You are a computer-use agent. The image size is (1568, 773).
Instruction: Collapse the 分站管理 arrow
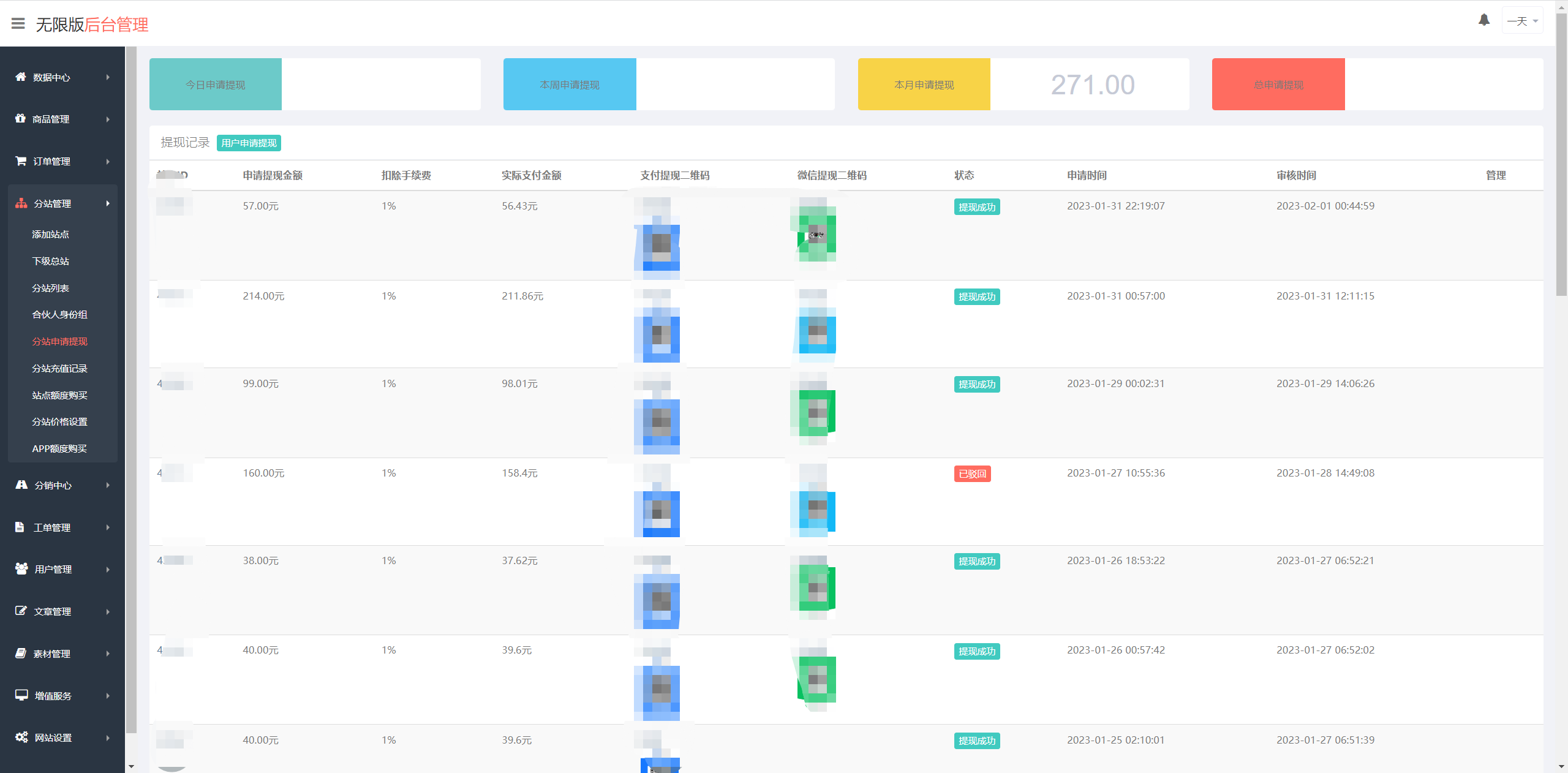(x=108, y=203)
